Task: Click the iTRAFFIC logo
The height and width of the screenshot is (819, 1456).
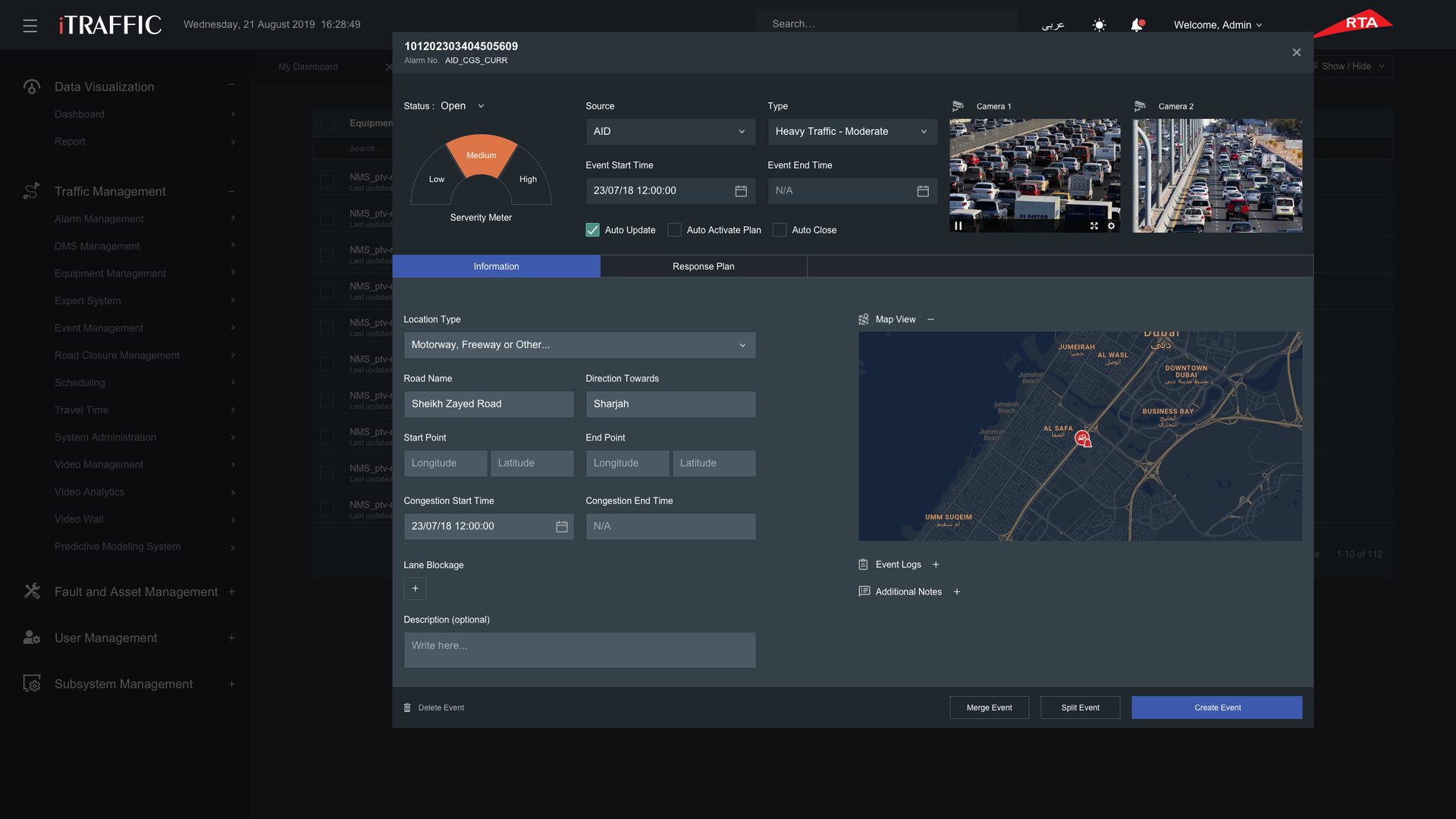Action: pos(111,25)
